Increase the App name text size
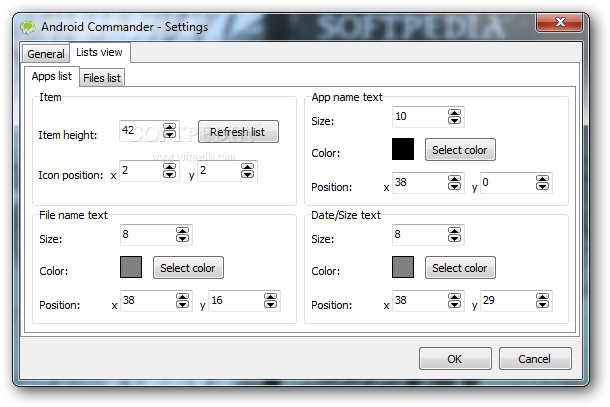 click(454, 112)
